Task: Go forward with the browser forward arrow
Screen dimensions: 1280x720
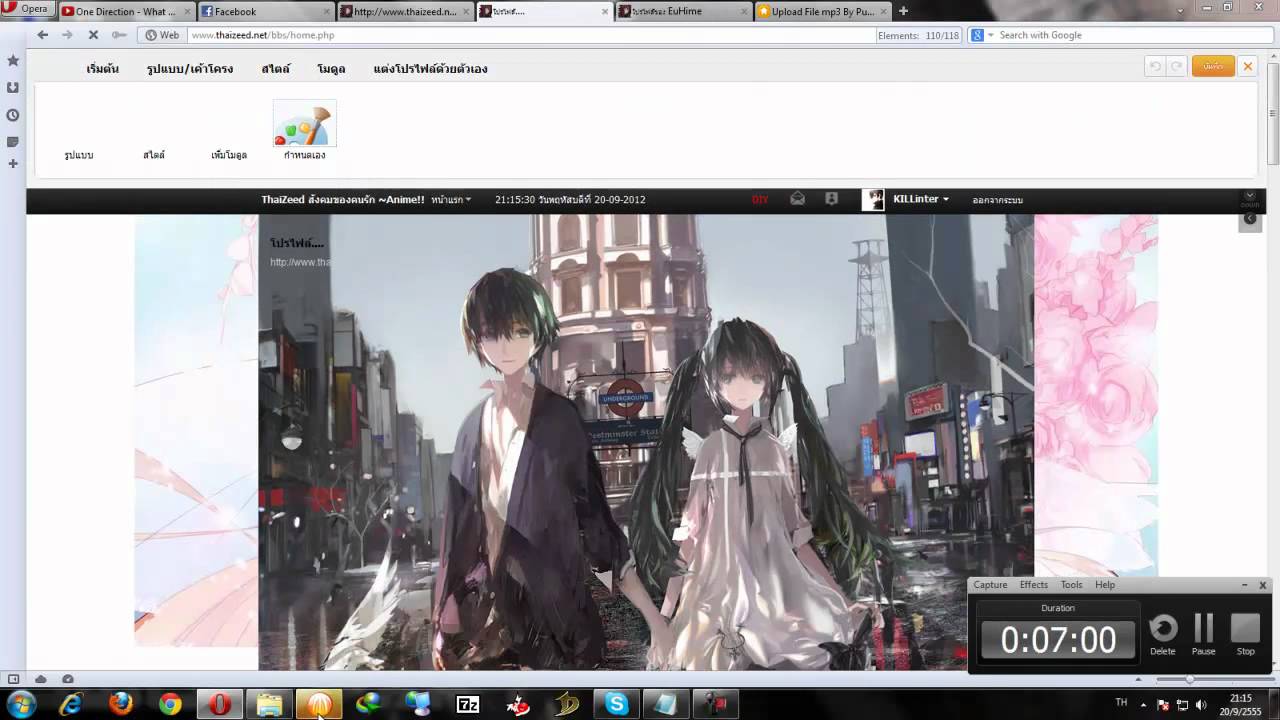Action: tap(67, 35)
